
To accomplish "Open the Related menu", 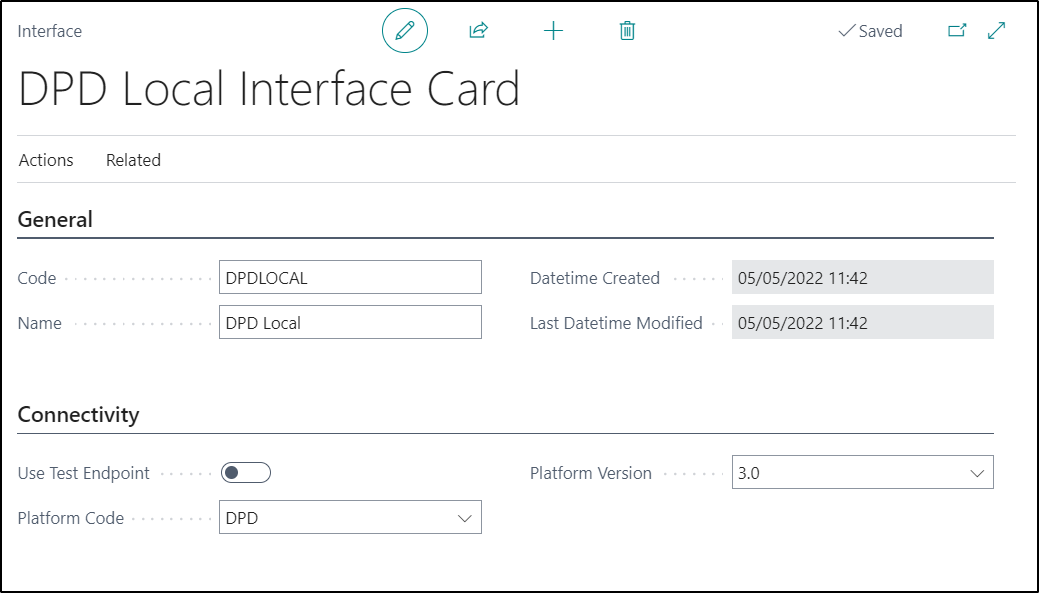I will tap(133, 160).
